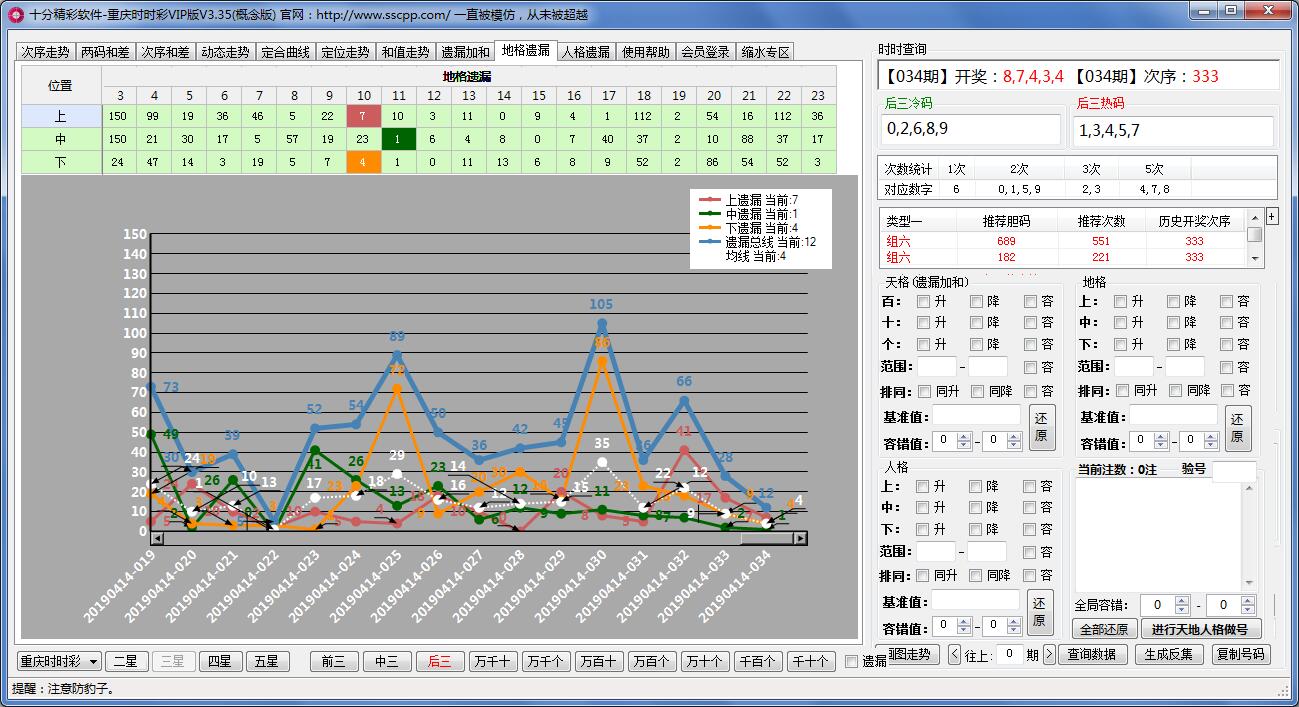
Task: Check the 降 checkbox for 百 in 天格 panel
Action: point(974,301)
